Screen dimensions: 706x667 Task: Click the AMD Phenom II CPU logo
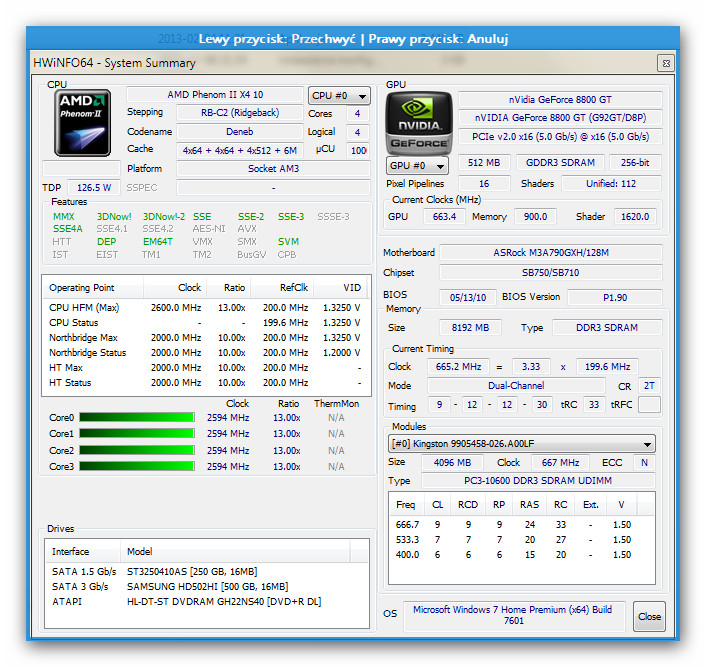click(x=82, y=123)
